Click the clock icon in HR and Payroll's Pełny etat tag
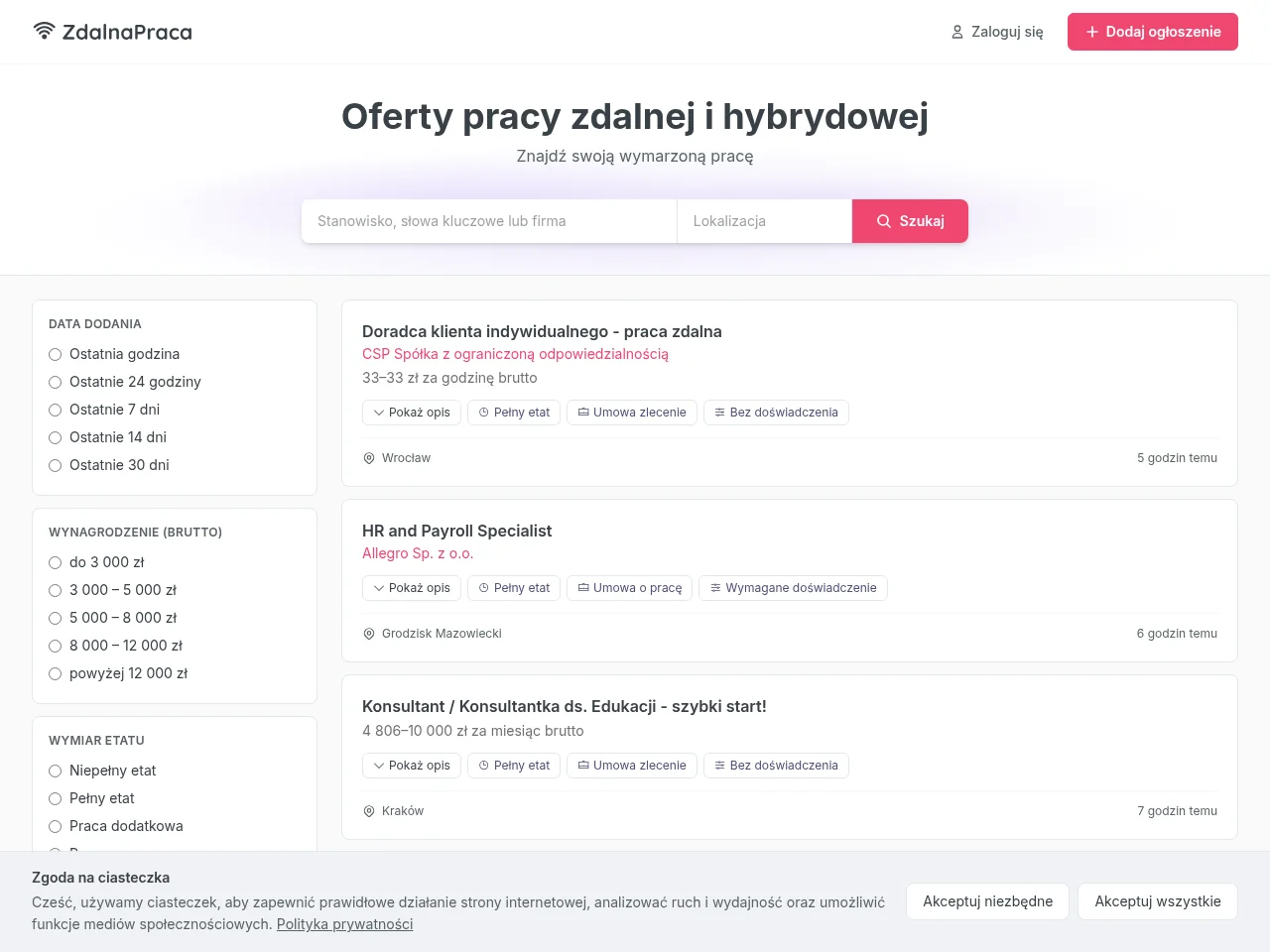The image size is (1270, 952). coord(484,588)
